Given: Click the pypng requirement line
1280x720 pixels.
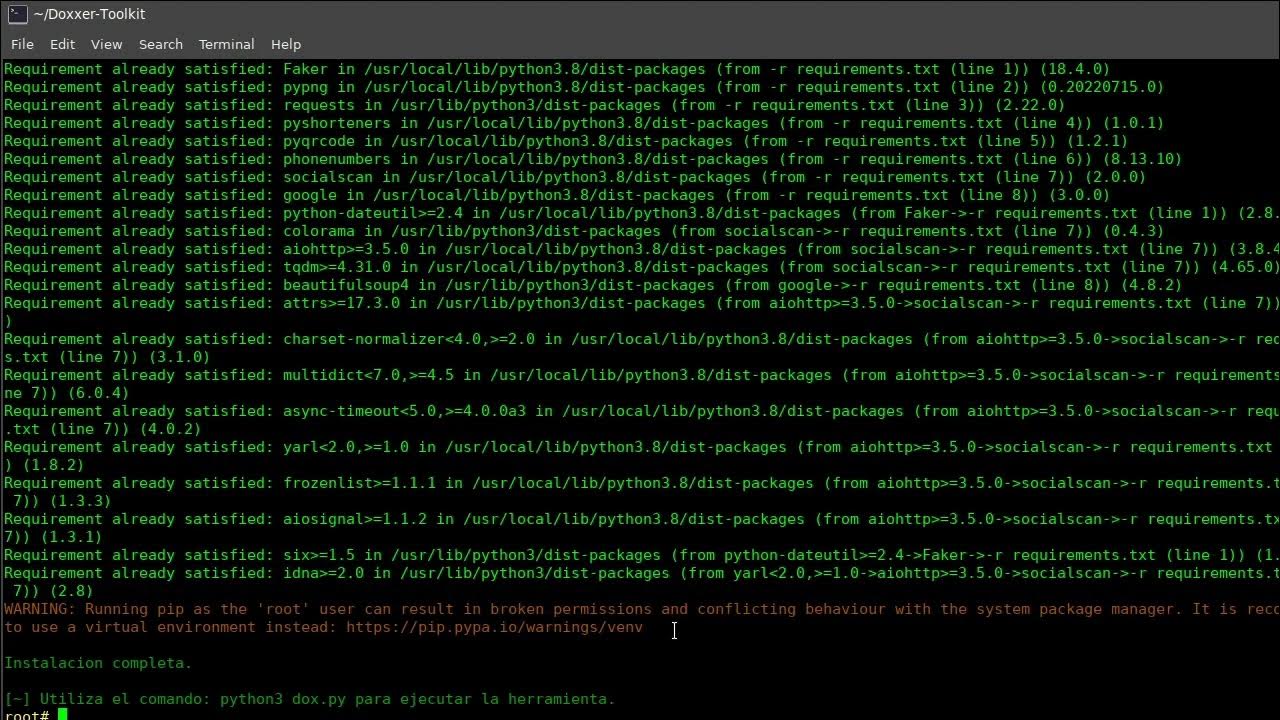Looking at the screenshot, I should 584,87.
